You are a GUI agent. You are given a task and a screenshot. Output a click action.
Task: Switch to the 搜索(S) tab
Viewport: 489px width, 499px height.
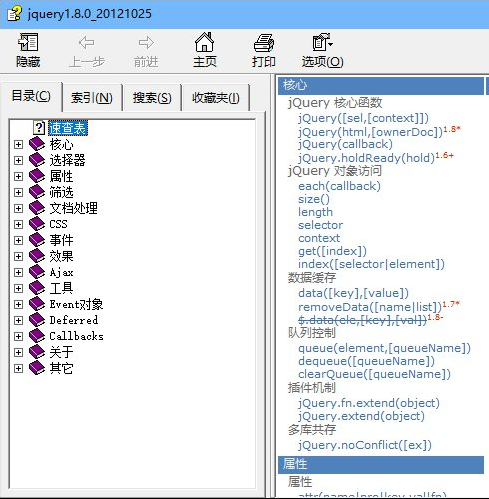pos(152,98)
